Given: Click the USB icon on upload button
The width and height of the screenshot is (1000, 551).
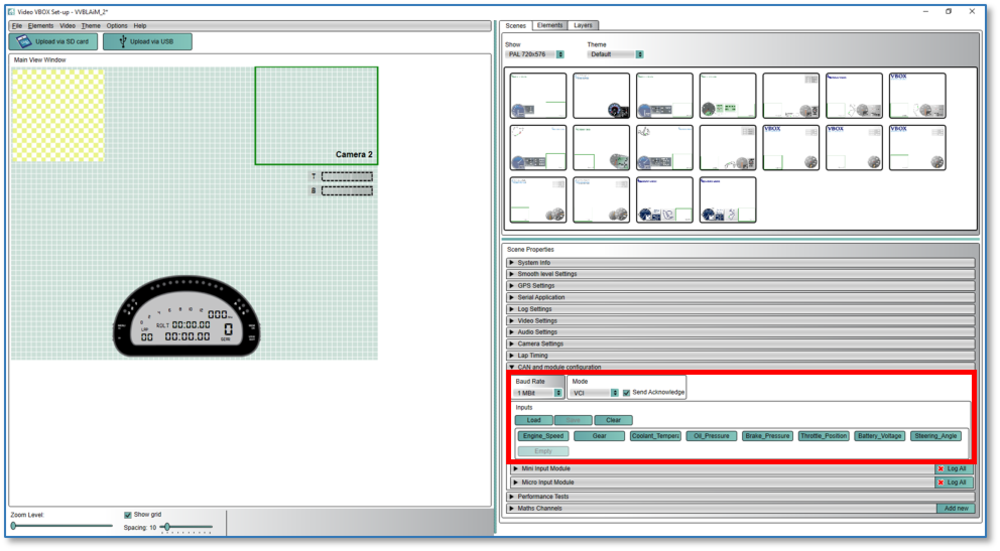Looking at the screenshot, I should click(122, 41).
